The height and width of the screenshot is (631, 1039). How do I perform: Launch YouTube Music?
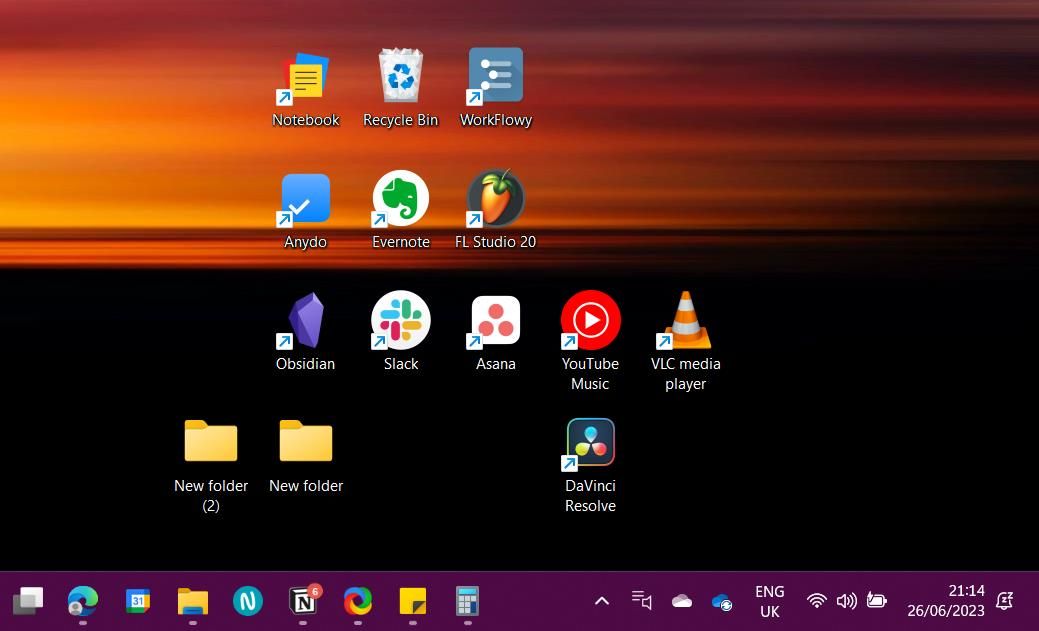[x=590, y=320]
